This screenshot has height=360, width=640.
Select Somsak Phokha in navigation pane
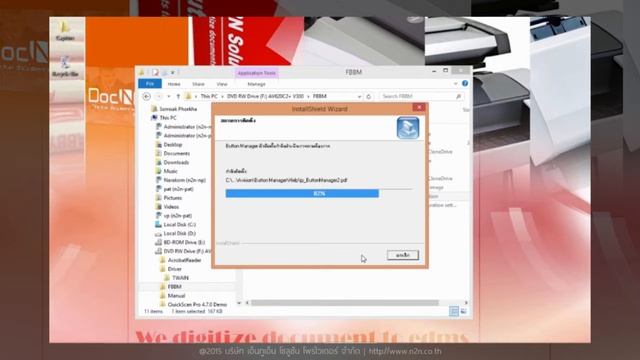point(178,109)
